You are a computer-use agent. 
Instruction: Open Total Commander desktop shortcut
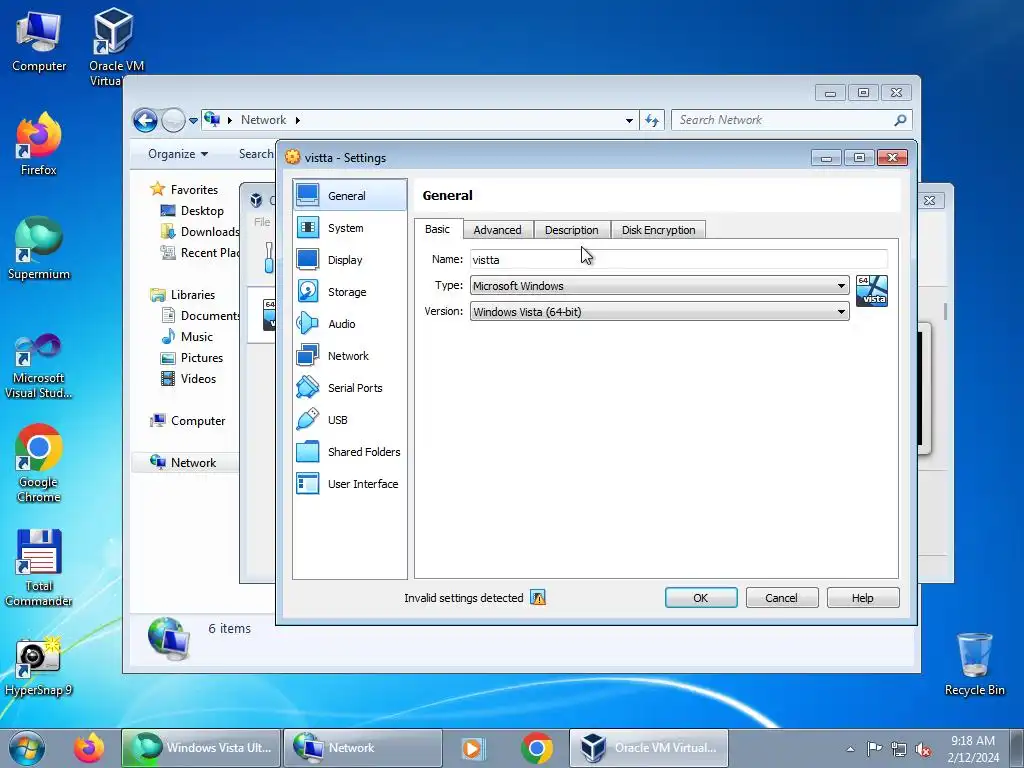click(x=39, y=568)
